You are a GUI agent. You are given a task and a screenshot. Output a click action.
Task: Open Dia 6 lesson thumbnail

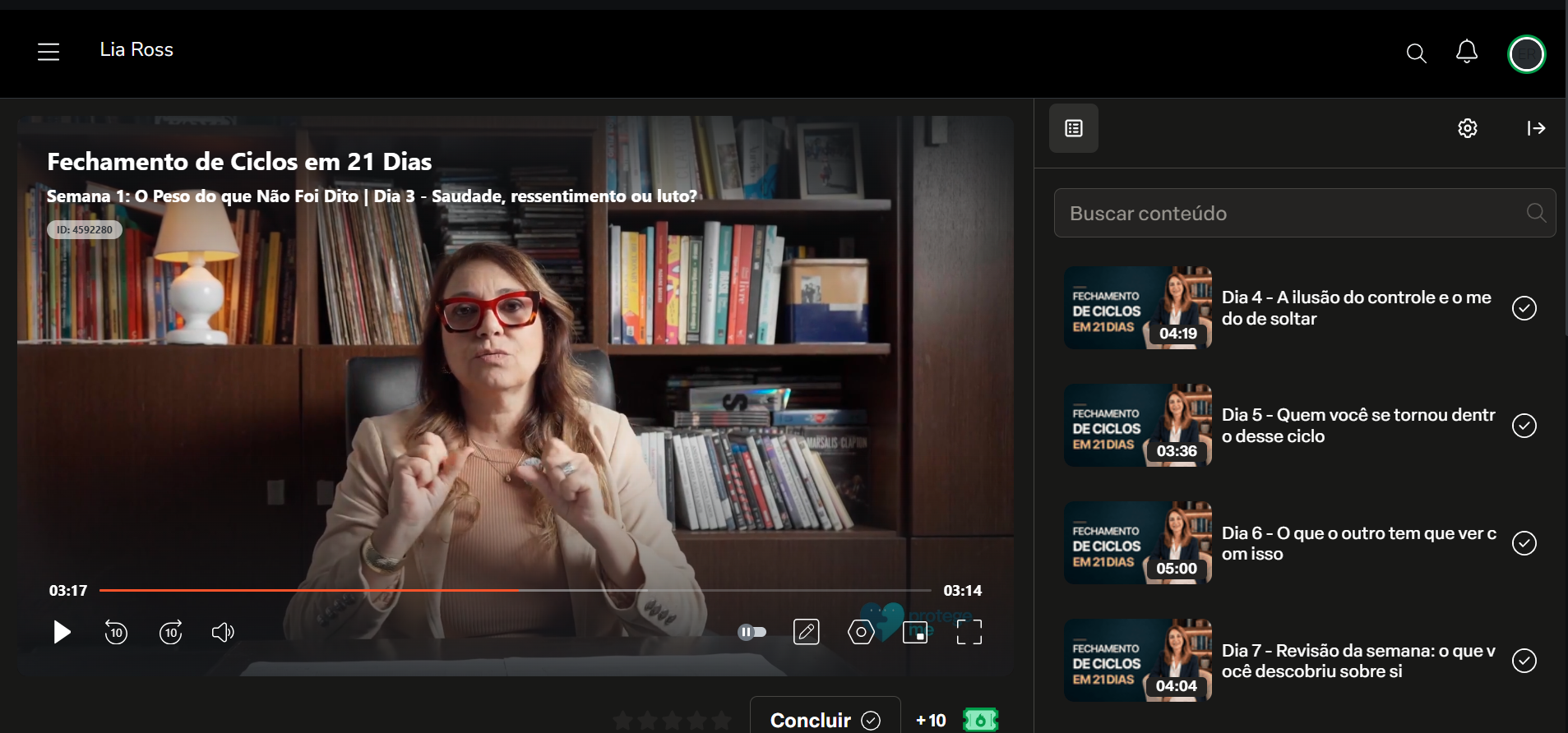pos(1138,542)
